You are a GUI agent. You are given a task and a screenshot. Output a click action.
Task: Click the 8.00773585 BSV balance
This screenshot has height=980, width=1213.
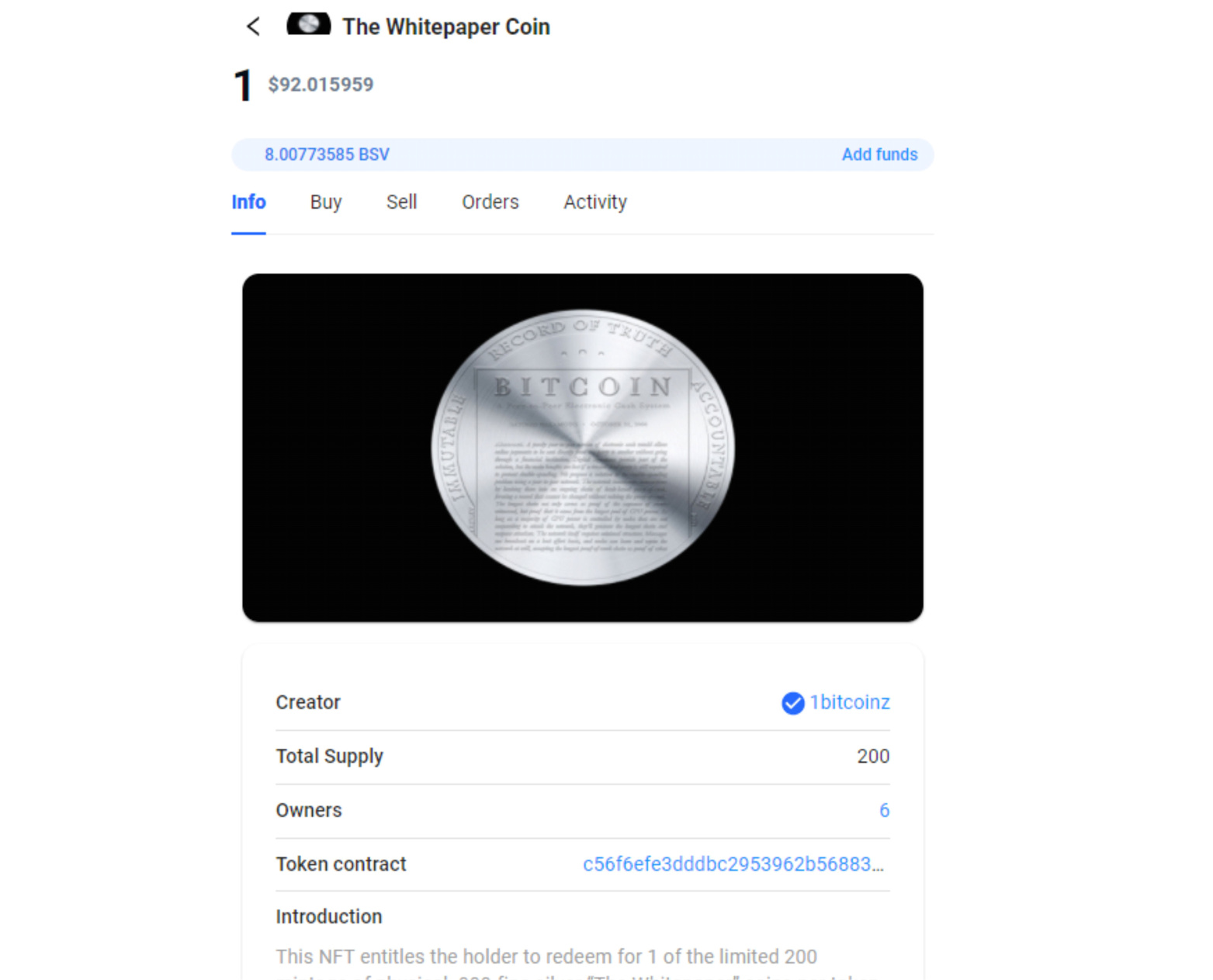click(x=327, y=154)
